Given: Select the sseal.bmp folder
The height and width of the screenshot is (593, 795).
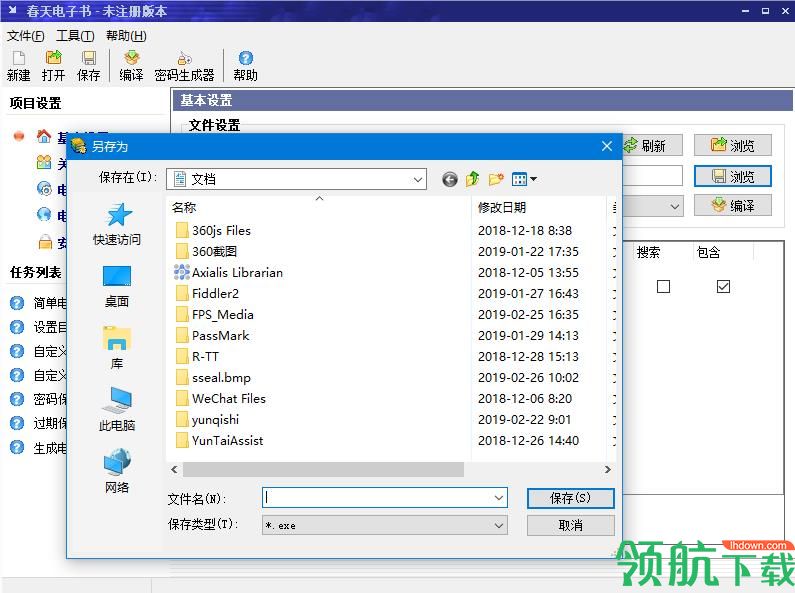Looking at the screenshot, I should (x=213, y=378).
